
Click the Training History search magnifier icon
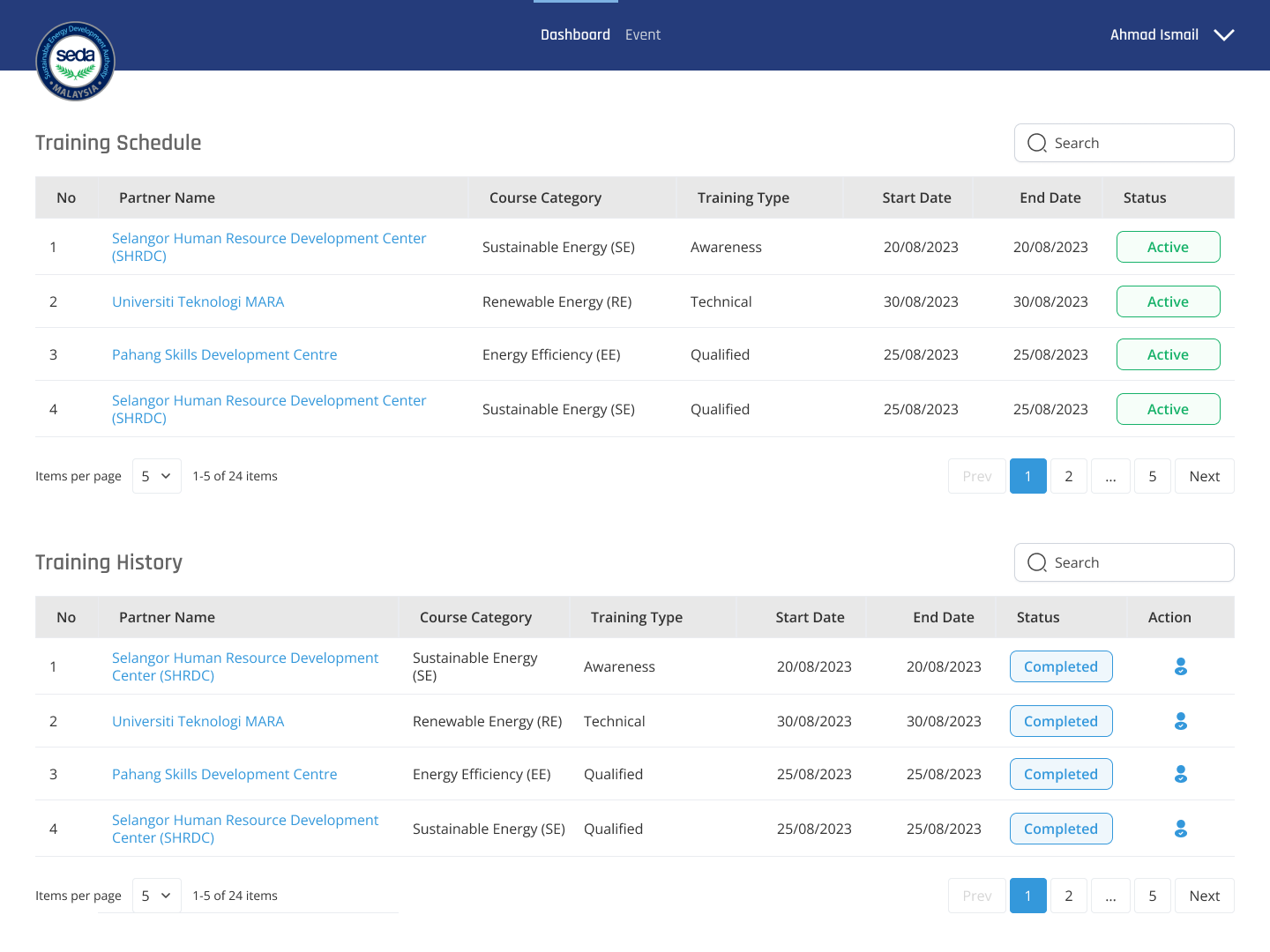click(x=1037, y=562)
